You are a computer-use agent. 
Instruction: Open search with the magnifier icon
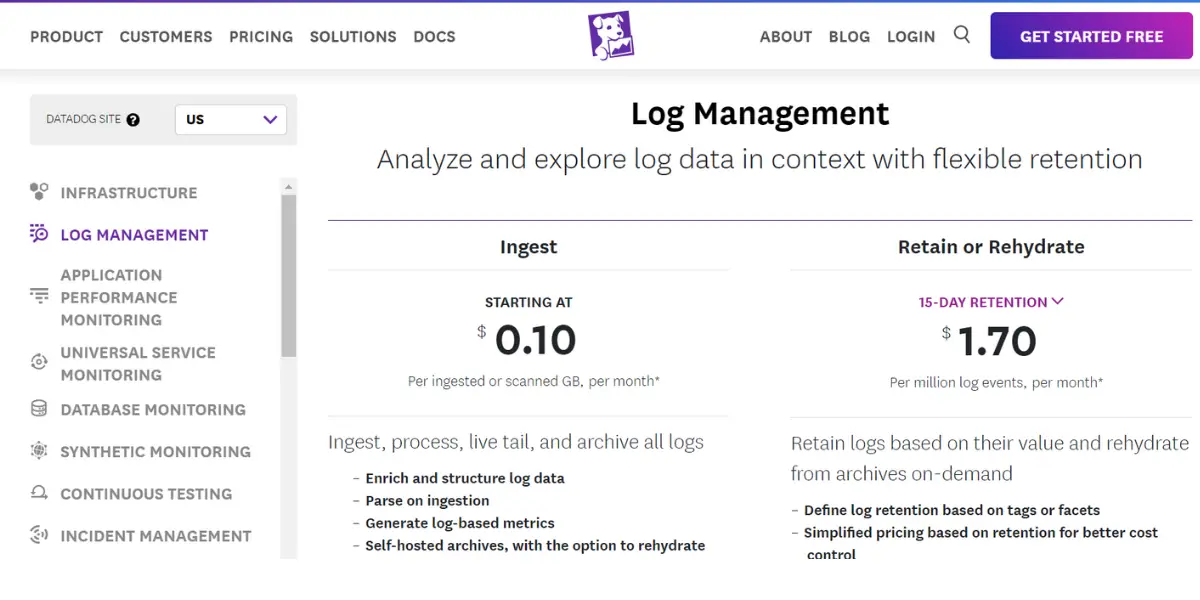coord(962,35)
